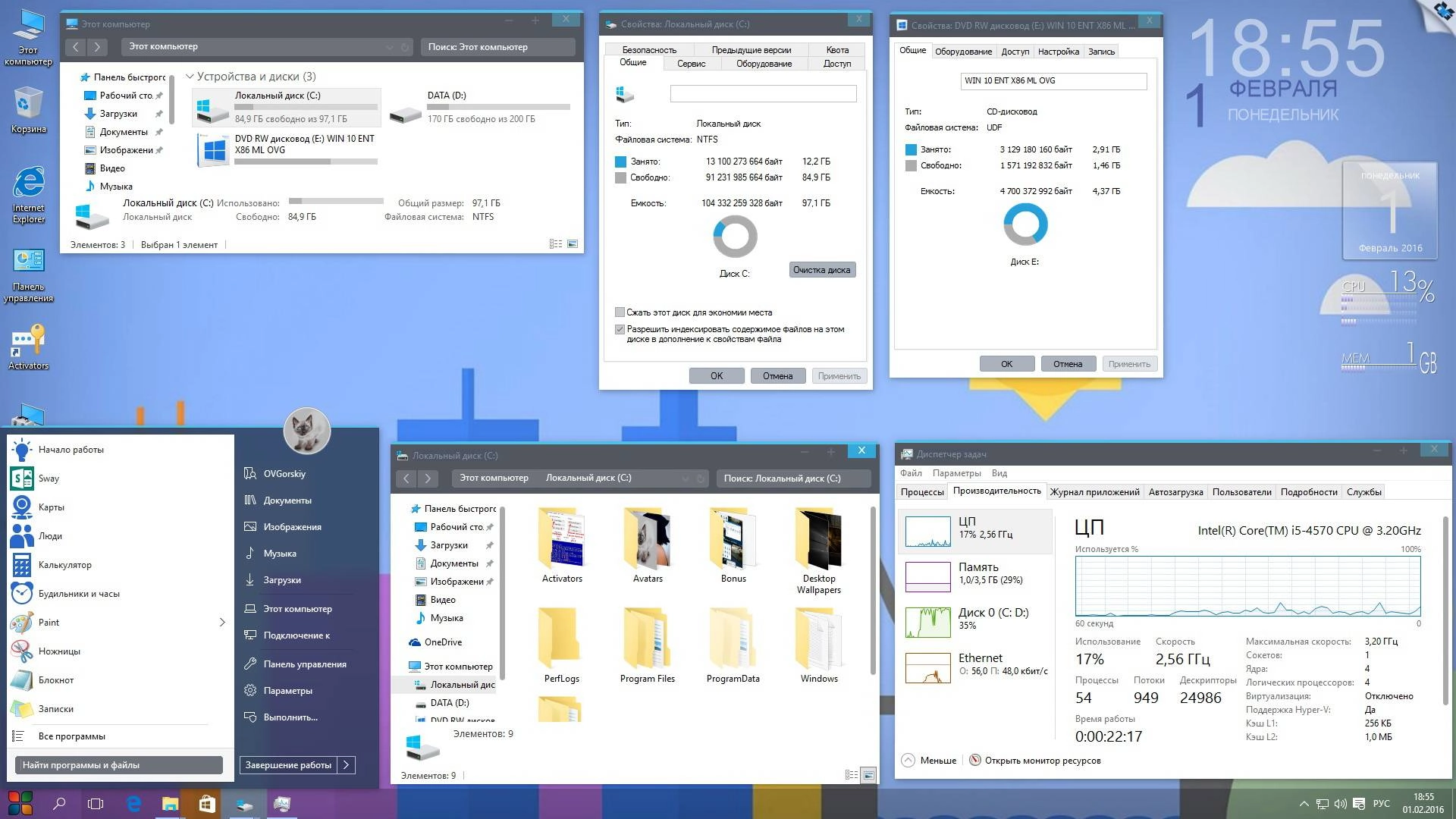Viewport: 1456px width, 819px height.
Task: Expand Paint submenu arrow in start menu
Action: click(222, 623)
